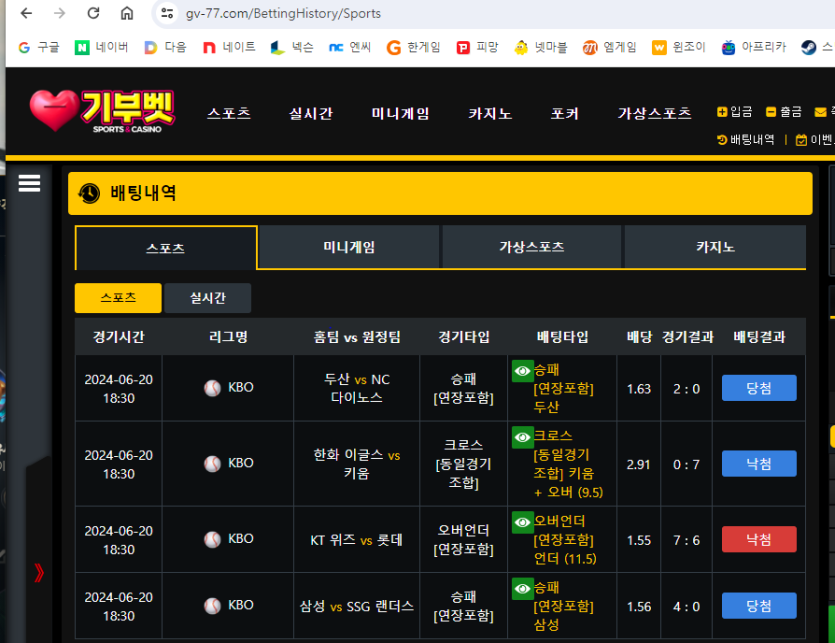This screenshot has height=643, width=835.
Task: Select the 실시간 sub-filter button
Action: (207, 298)
